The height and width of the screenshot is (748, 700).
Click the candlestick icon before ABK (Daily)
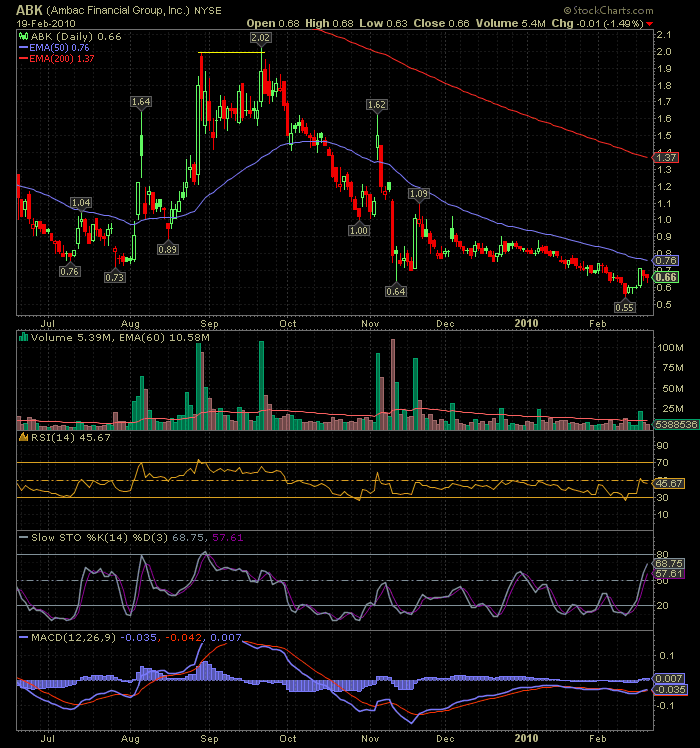pos(23,36)
